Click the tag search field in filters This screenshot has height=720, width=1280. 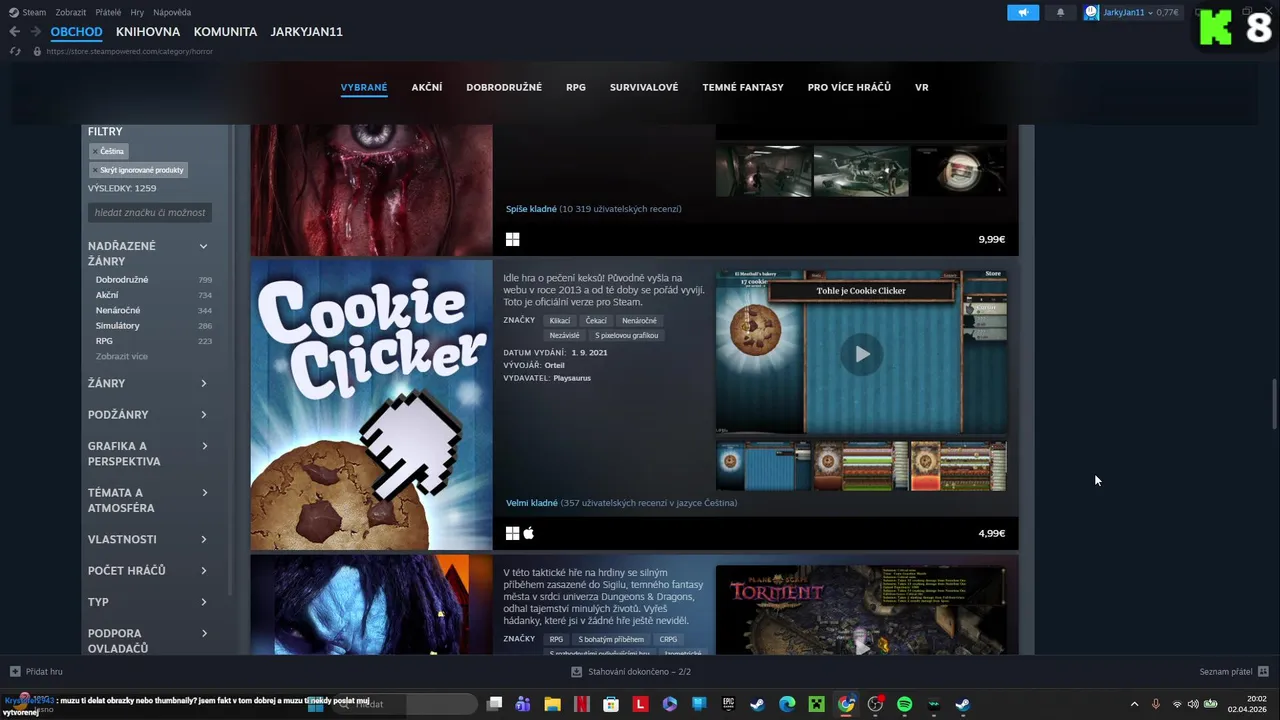[x=150, y=212]
